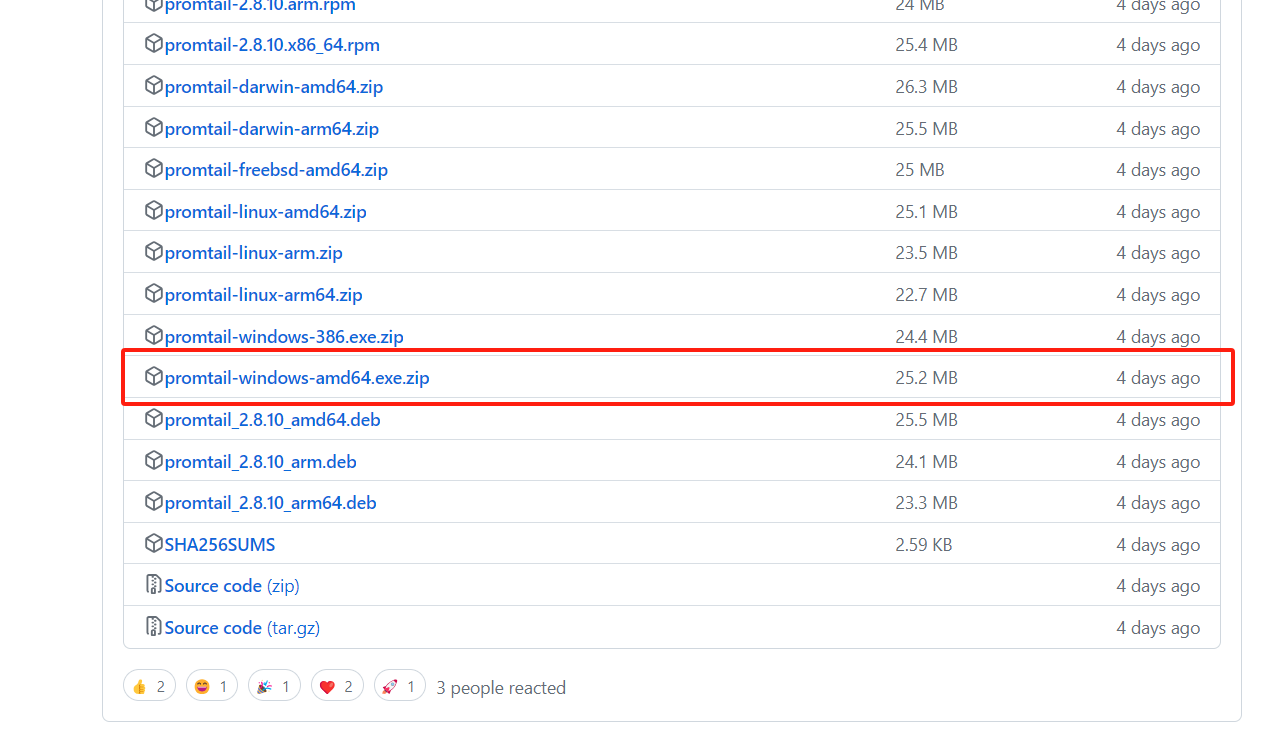
Task: Click package icon beside promtail-linux-amd64.zip
Action: coord(153,211)
